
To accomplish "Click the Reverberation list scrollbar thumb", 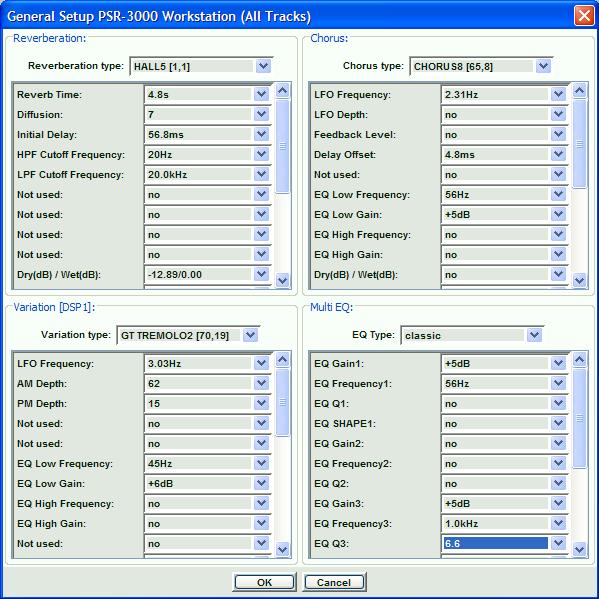I will [x=283, y=146].
